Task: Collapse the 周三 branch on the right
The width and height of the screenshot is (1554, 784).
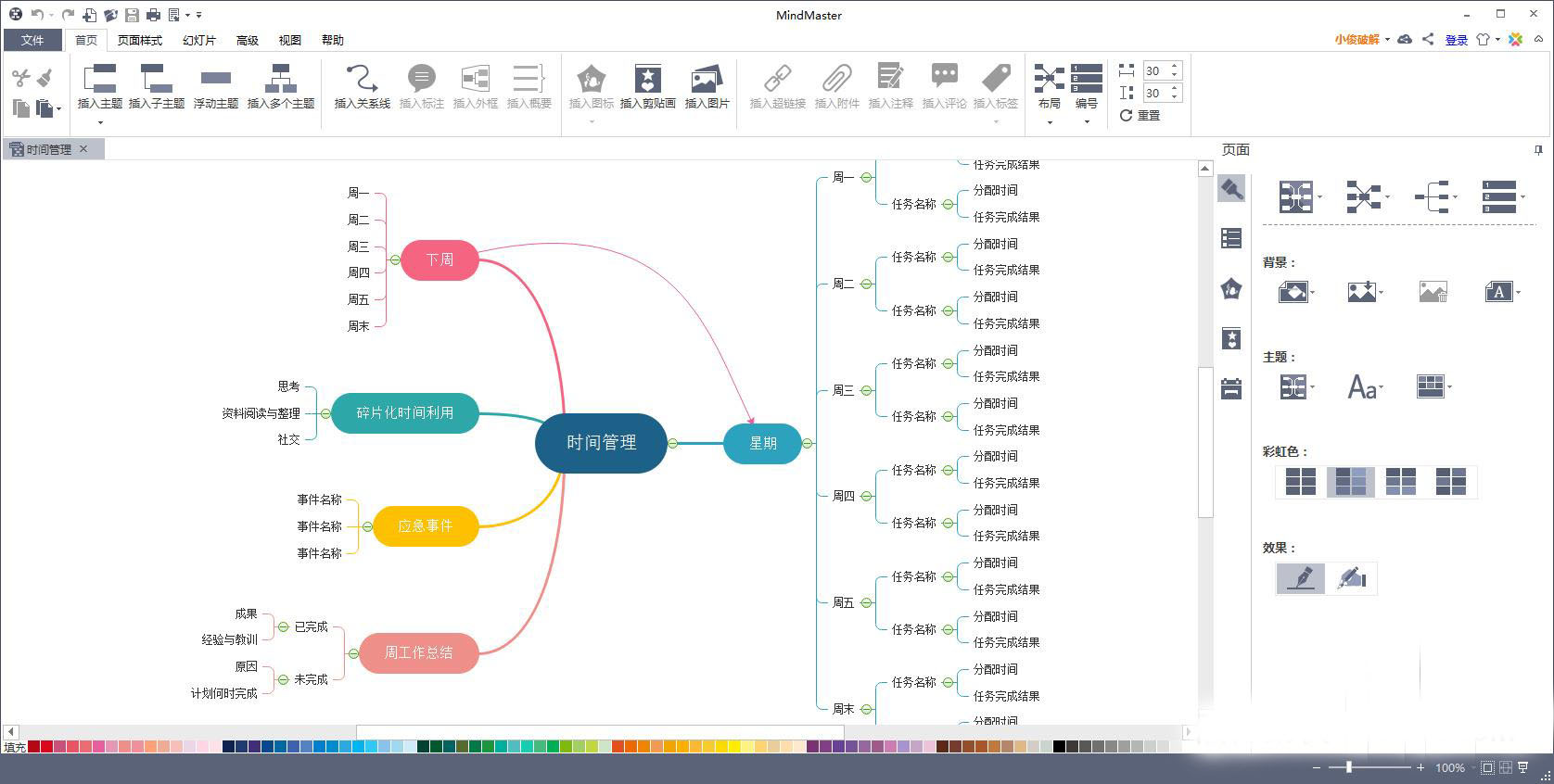Action: coord(866,390)
